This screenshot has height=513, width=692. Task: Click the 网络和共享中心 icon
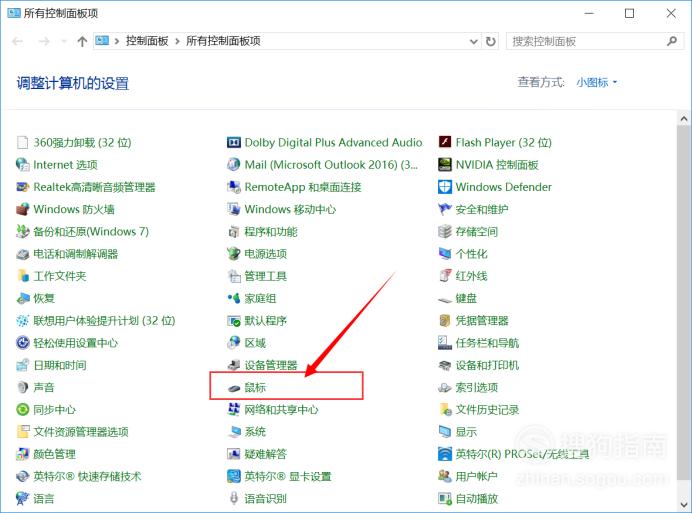click(x=233, y=409)
